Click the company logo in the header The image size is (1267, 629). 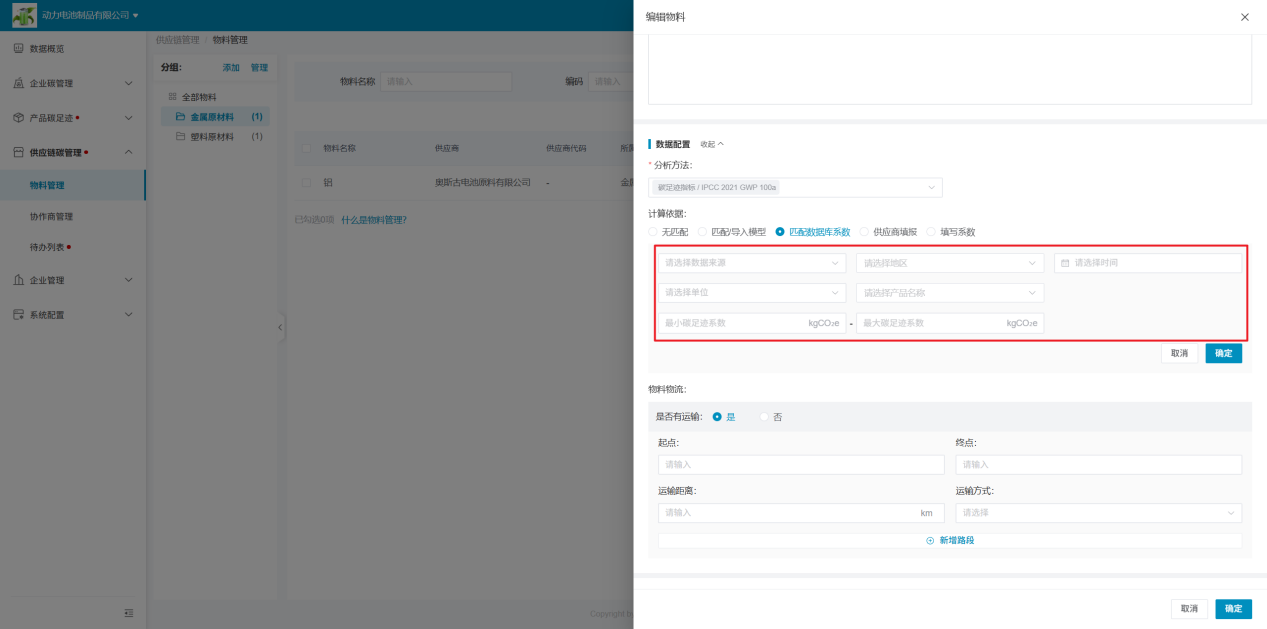pos(24,15)
